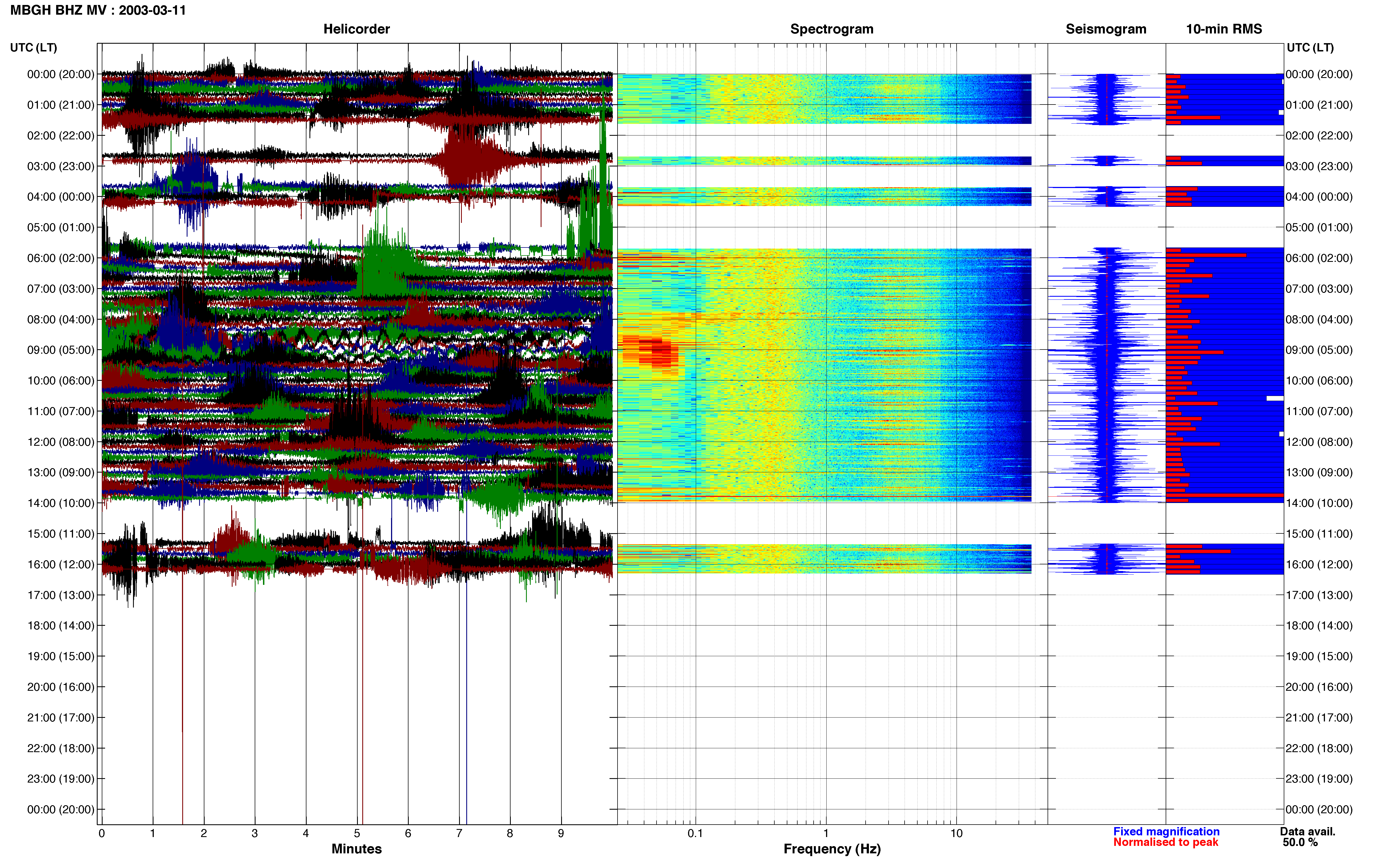Select the '10-min RMS' panel heading
This screenshot has height=868, width=1388.
[x=1224, y=29]
